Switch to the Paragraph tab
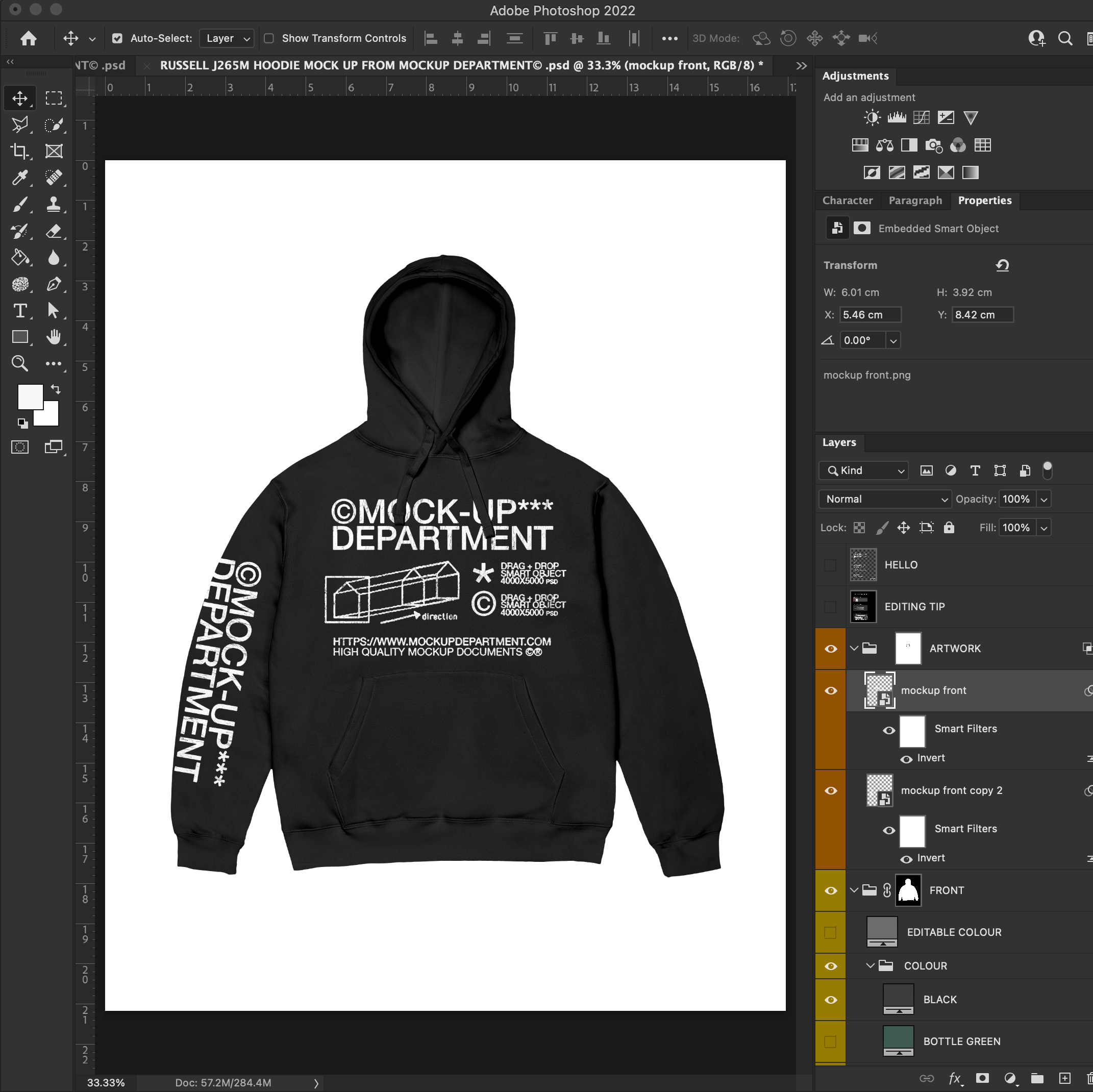Image resolution: width=1093 pixels, height=1092 pixels. [915, 201]
